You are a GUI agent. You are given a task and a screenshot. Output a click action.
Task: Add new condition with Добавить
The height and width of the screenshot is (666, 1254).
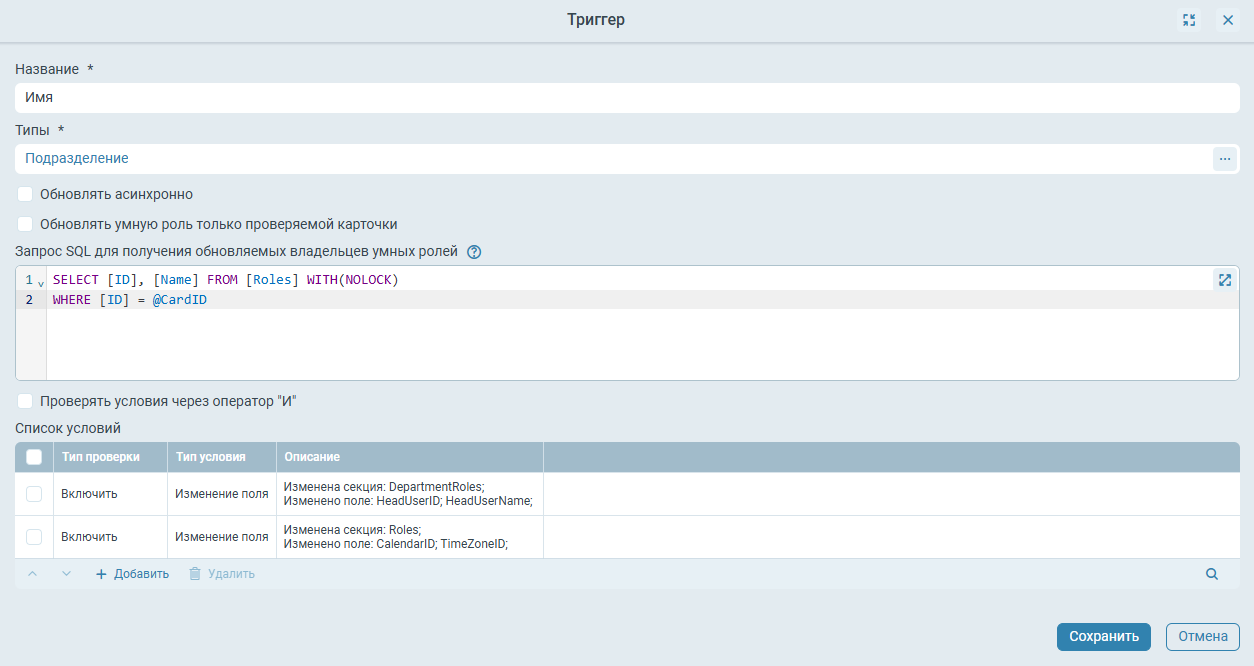point(132,574)
